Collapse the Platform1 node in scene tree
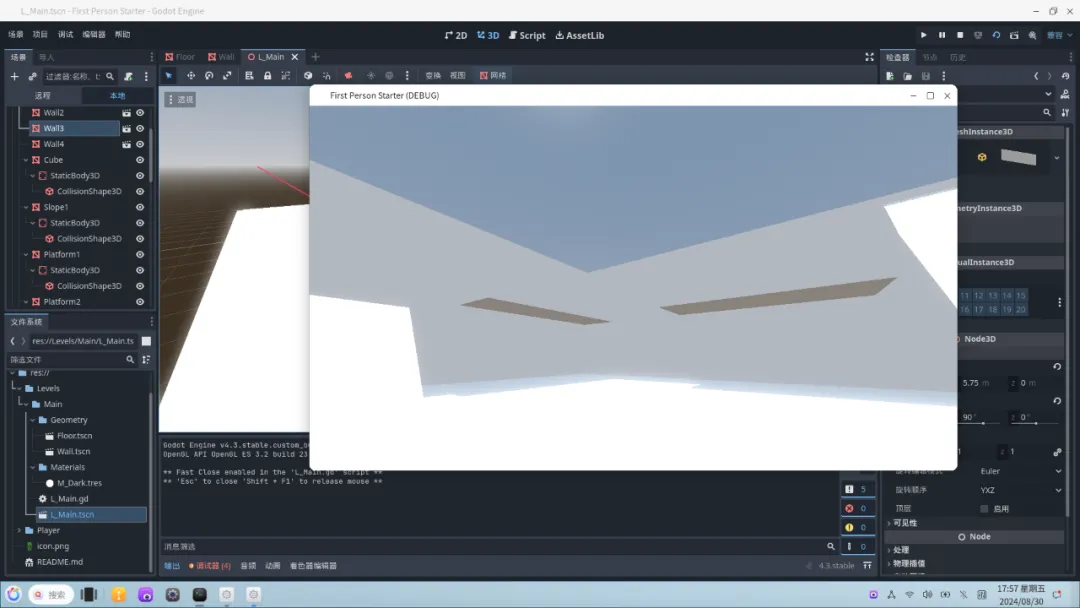1080x608 pixels. tap(26, 255)
